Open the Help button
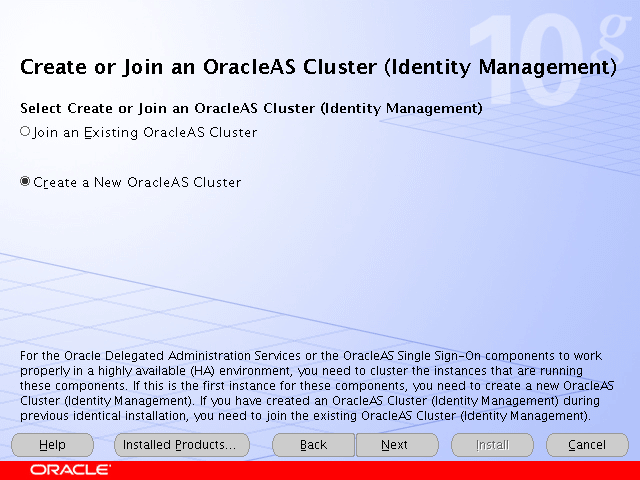Screen dimensions: 640x480 (52, 444)
